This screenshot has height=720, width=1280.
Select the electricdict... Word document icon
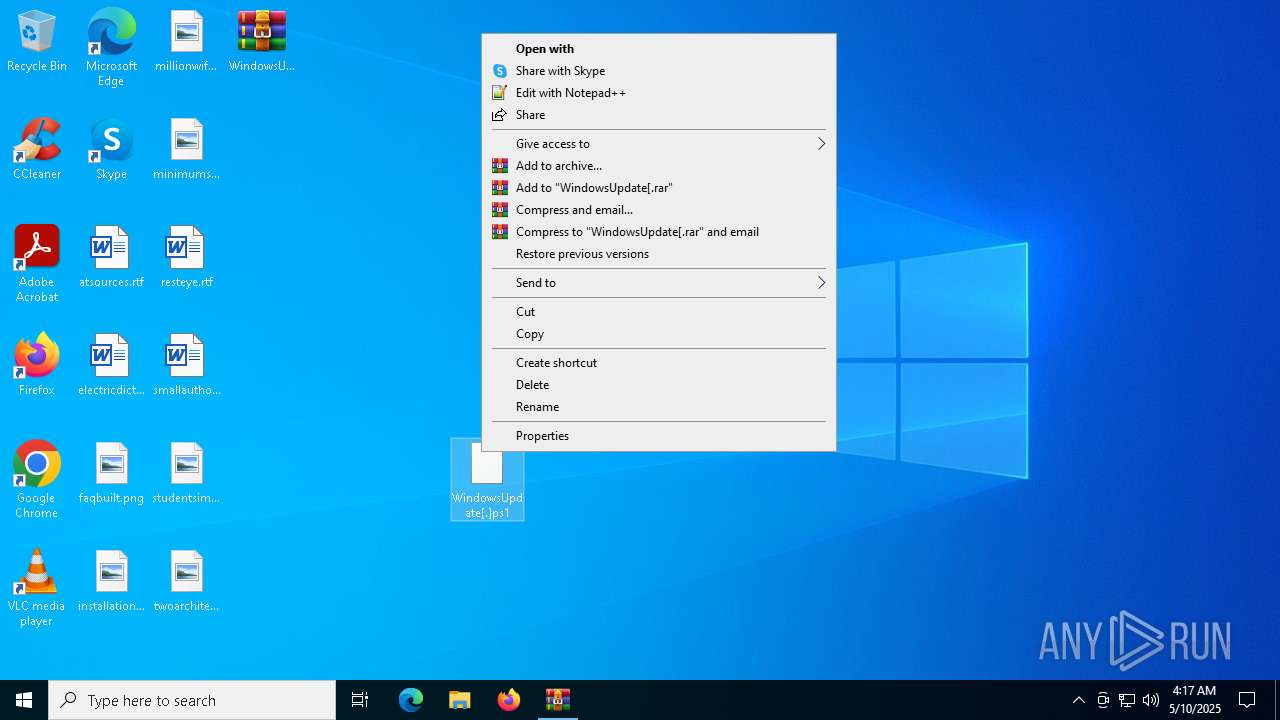tap(111, 366)
